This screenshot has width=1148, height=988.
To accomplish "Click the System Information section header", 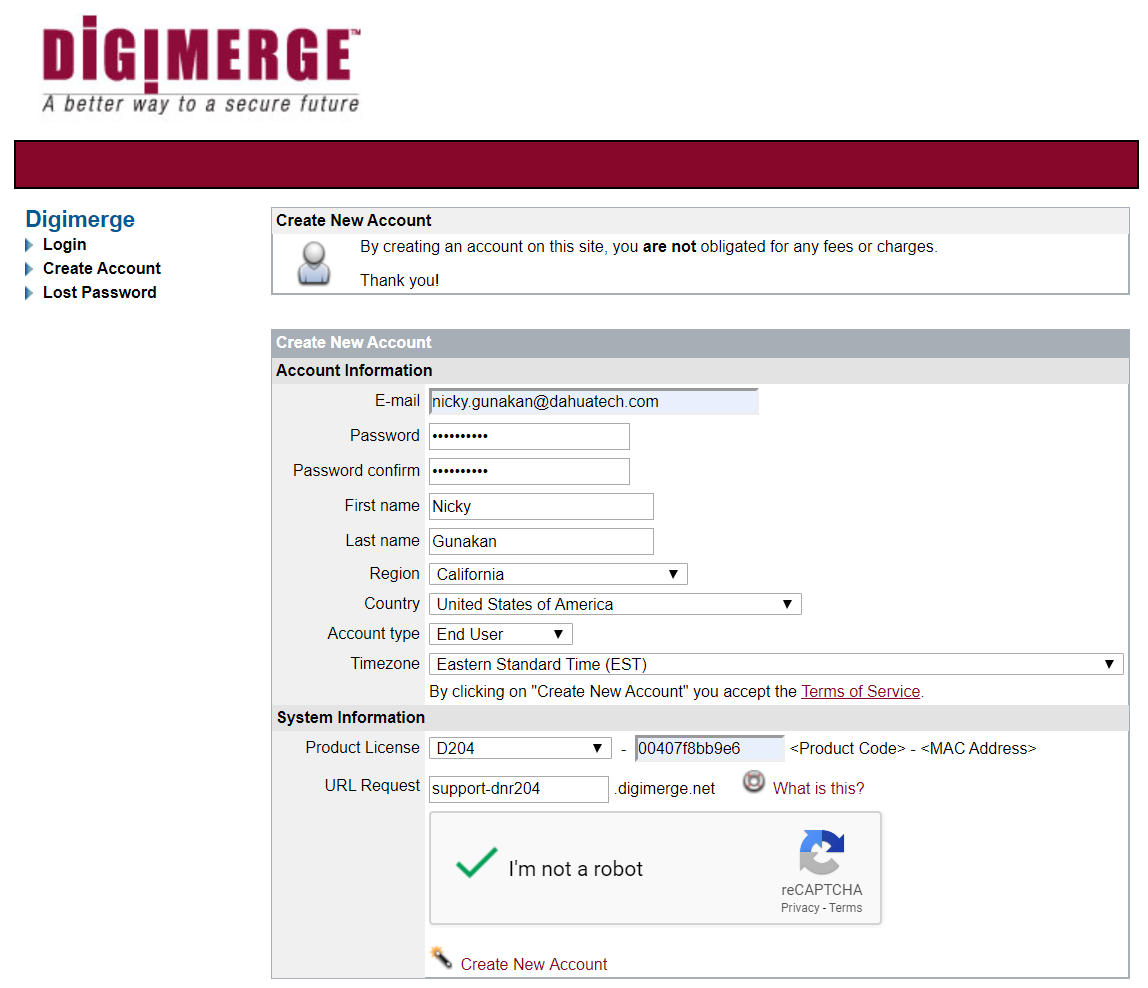I will point(351,718).
